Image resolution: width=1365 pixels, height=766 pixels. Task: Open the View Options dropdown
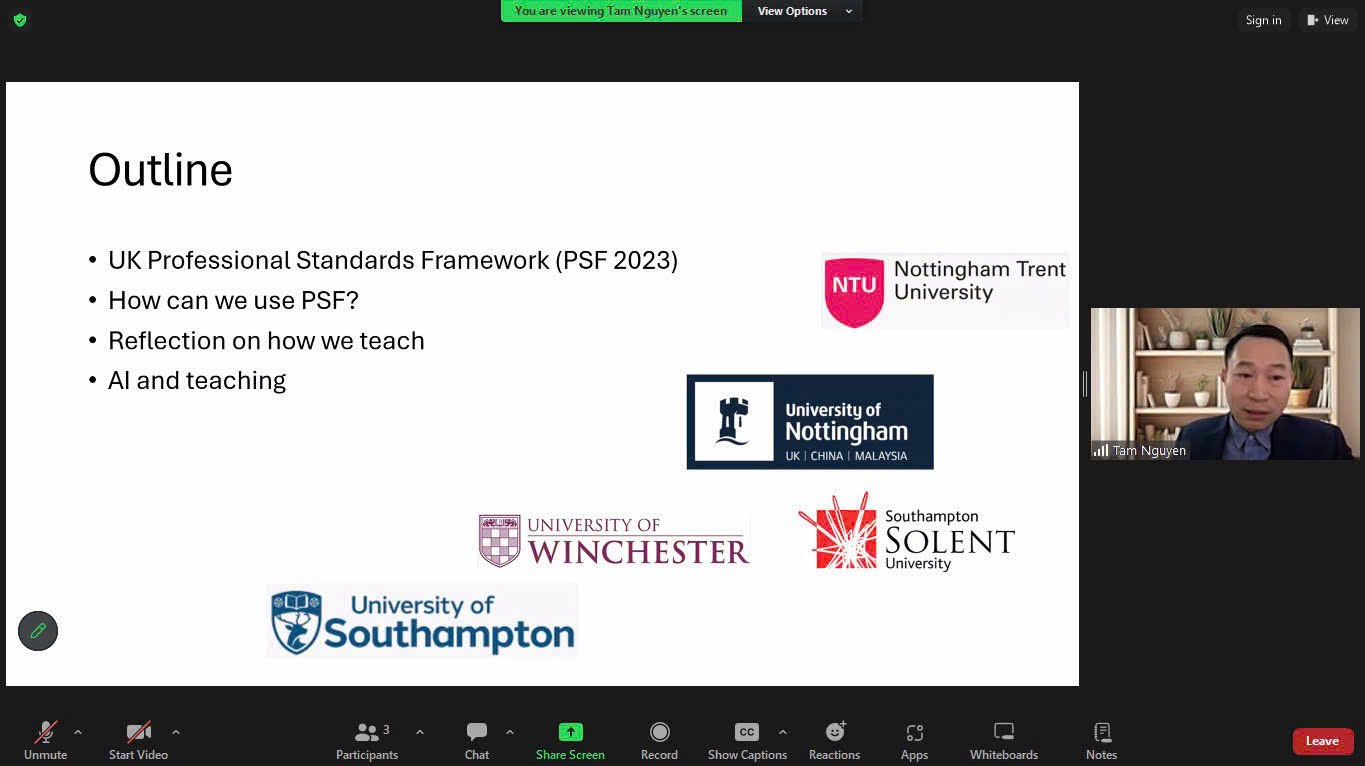click(x=805, y=11)
